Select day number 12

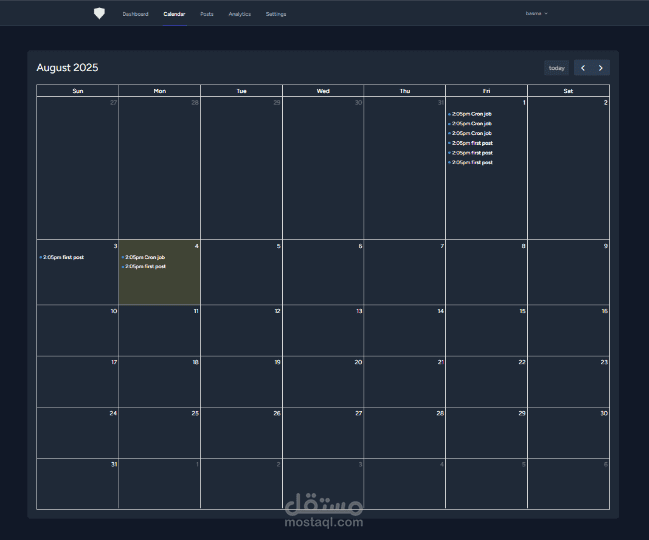[277, 311]
